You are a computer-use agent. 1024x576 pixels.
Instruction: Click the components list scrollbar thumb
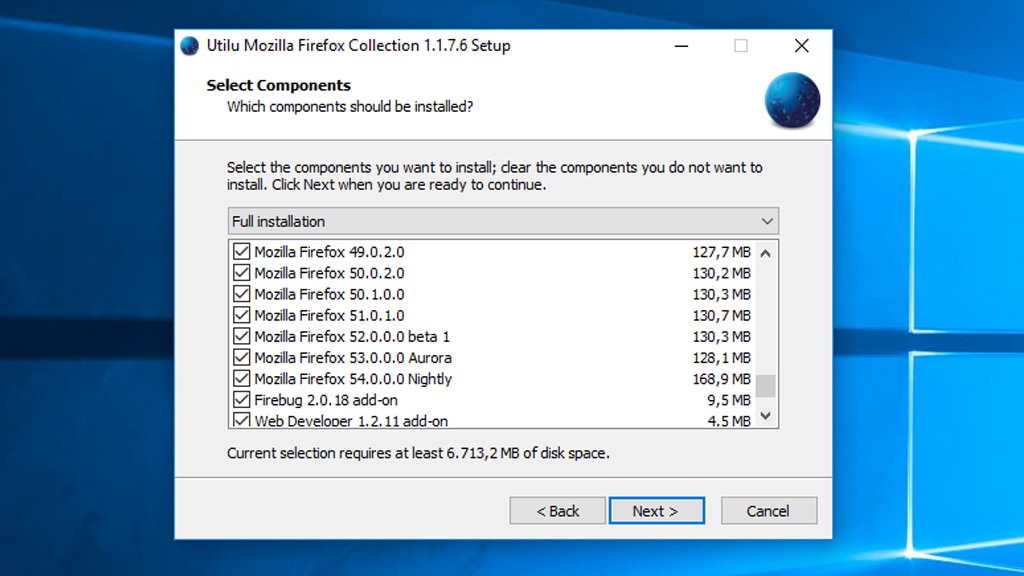(x=765, y=385)
